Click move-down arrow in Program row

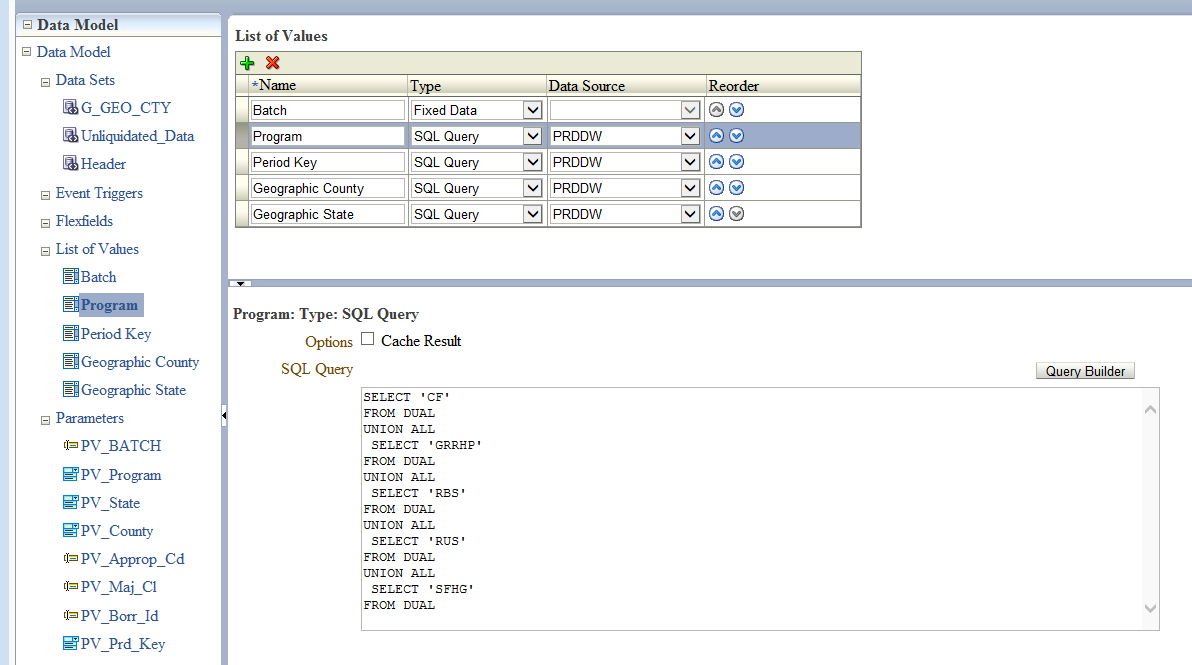point(737,136)
